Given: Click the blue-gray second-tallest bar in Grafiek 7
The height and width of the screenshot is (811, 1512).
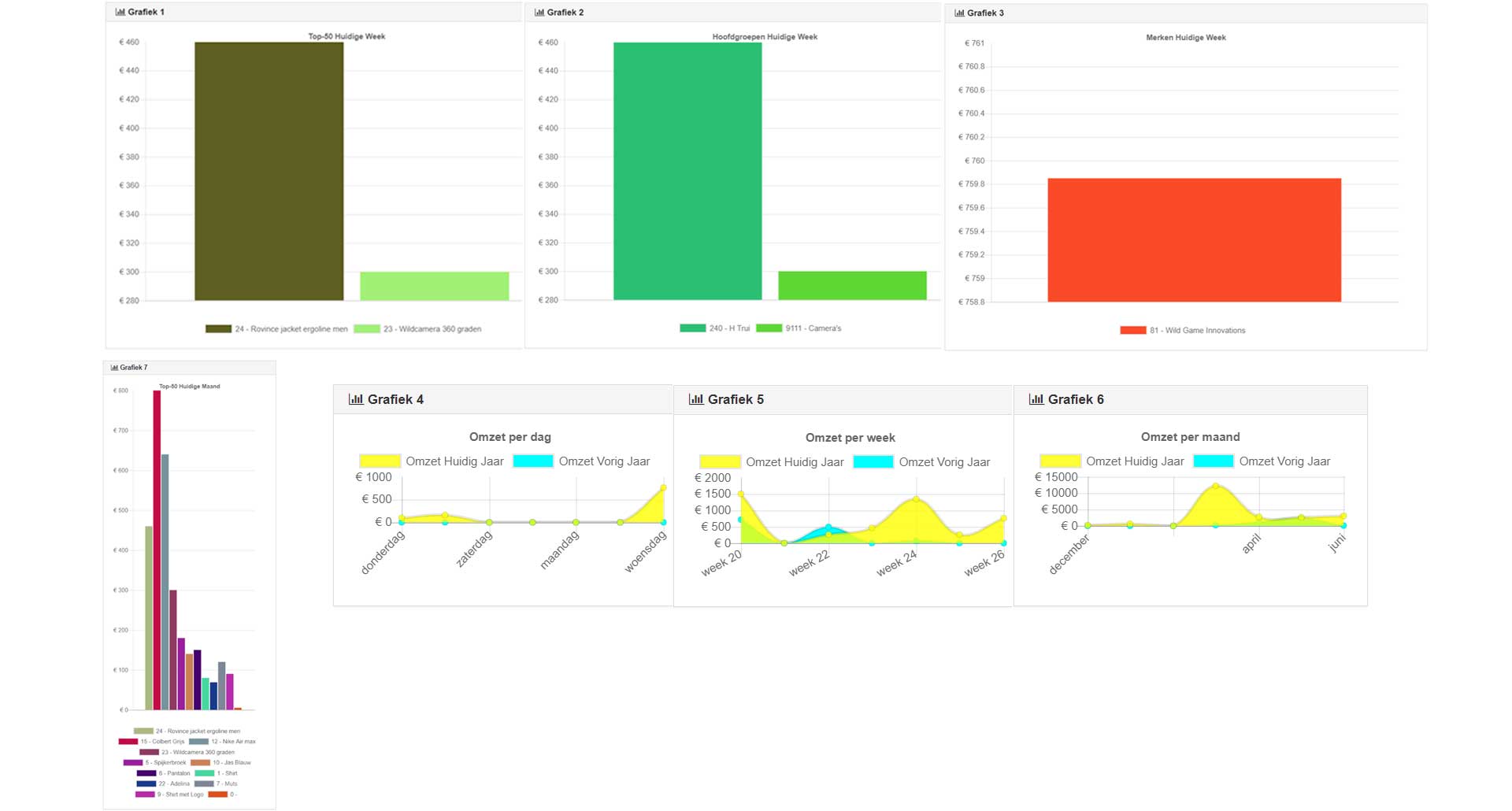Looking at the screenshot, I should [x=165, y=582].
